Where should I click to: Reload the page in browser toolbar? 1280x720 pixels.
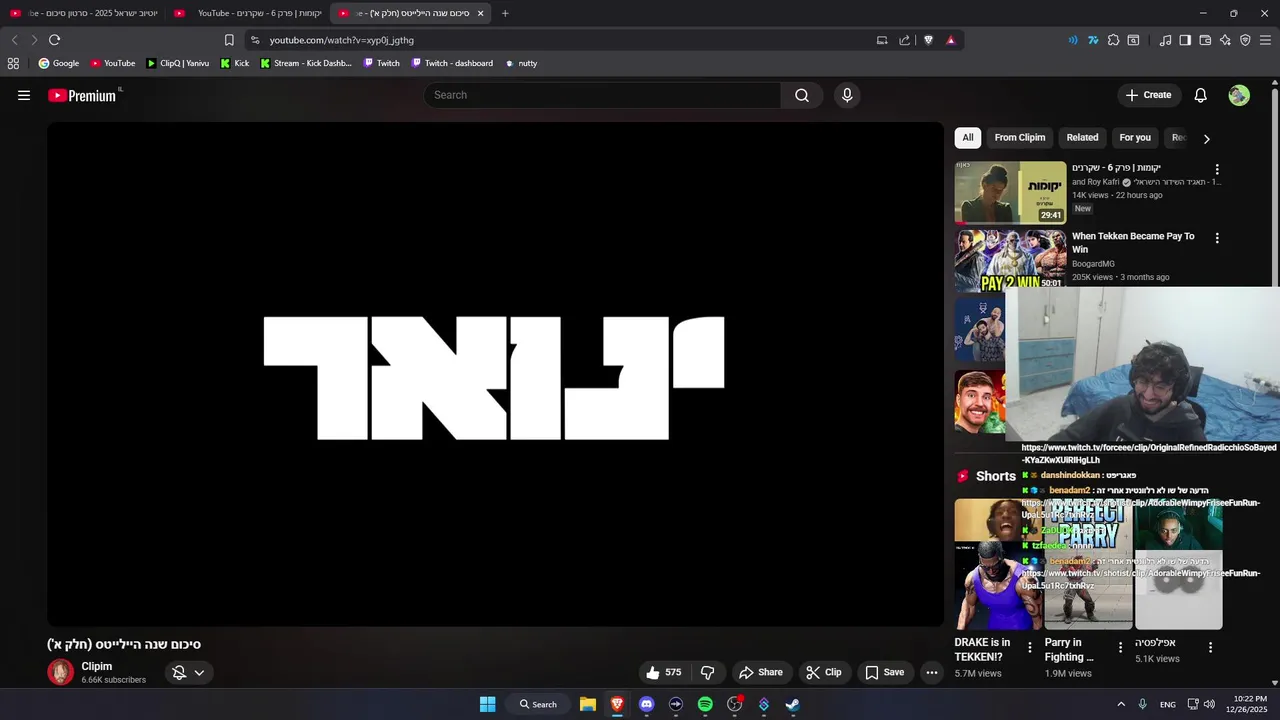[54, 40]
